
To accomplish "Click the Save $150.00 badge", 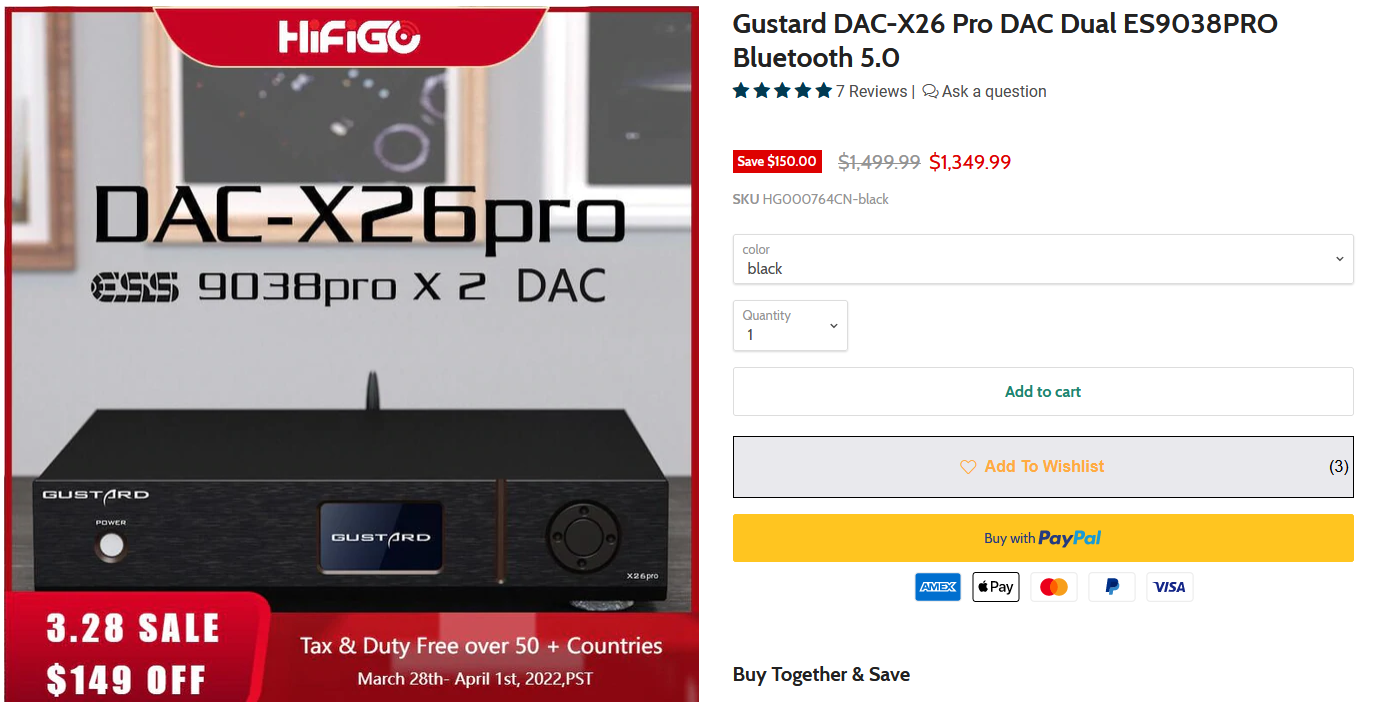I will [777, 161].
